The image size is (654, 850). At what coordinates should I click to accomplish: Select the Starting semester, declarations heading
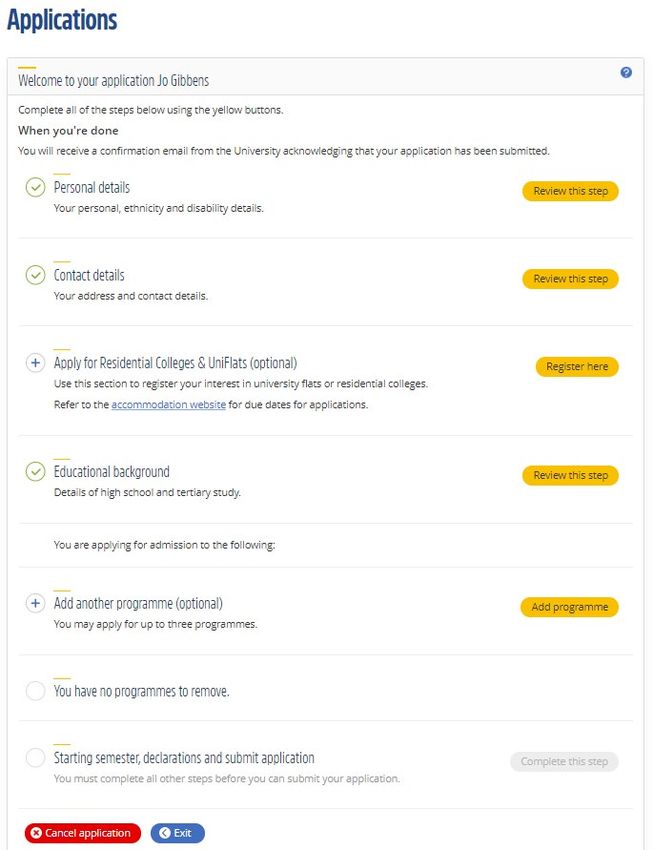pyautogui.click(x=184, y=758)
